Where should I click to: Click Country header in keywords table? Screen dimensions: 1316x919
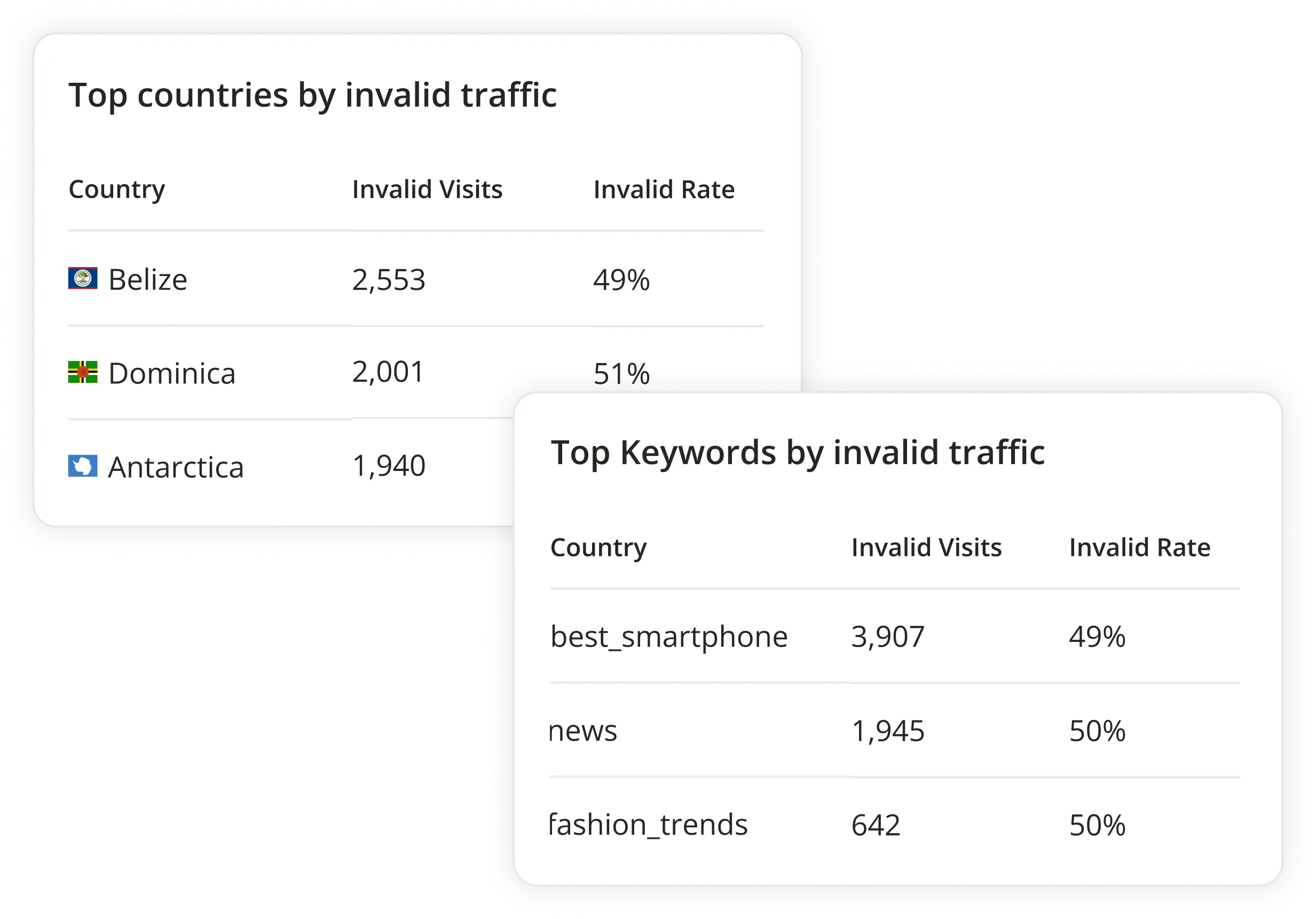tap(598, 548)
